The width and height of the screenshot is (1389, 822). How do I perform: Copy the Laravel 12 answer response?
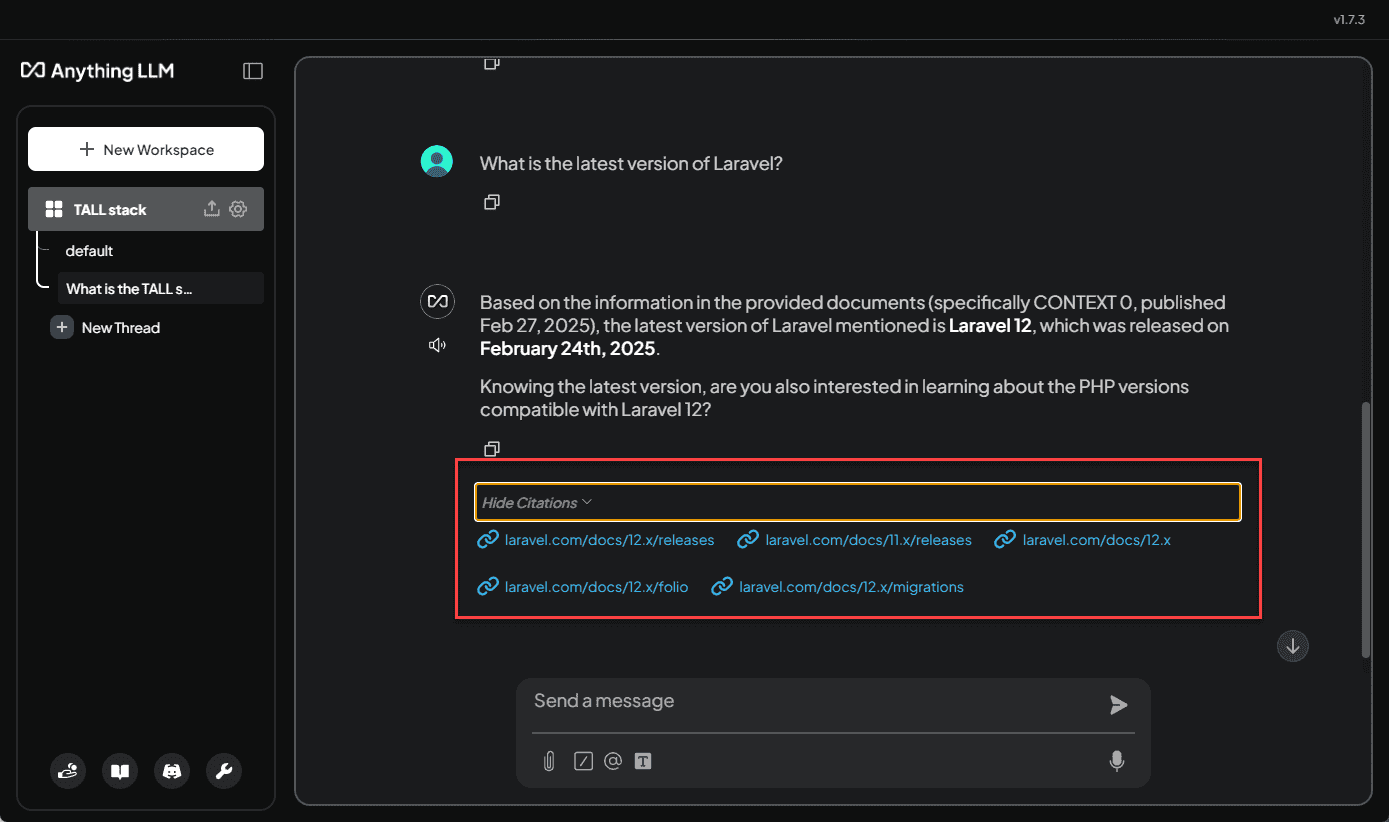click(491, 449)
